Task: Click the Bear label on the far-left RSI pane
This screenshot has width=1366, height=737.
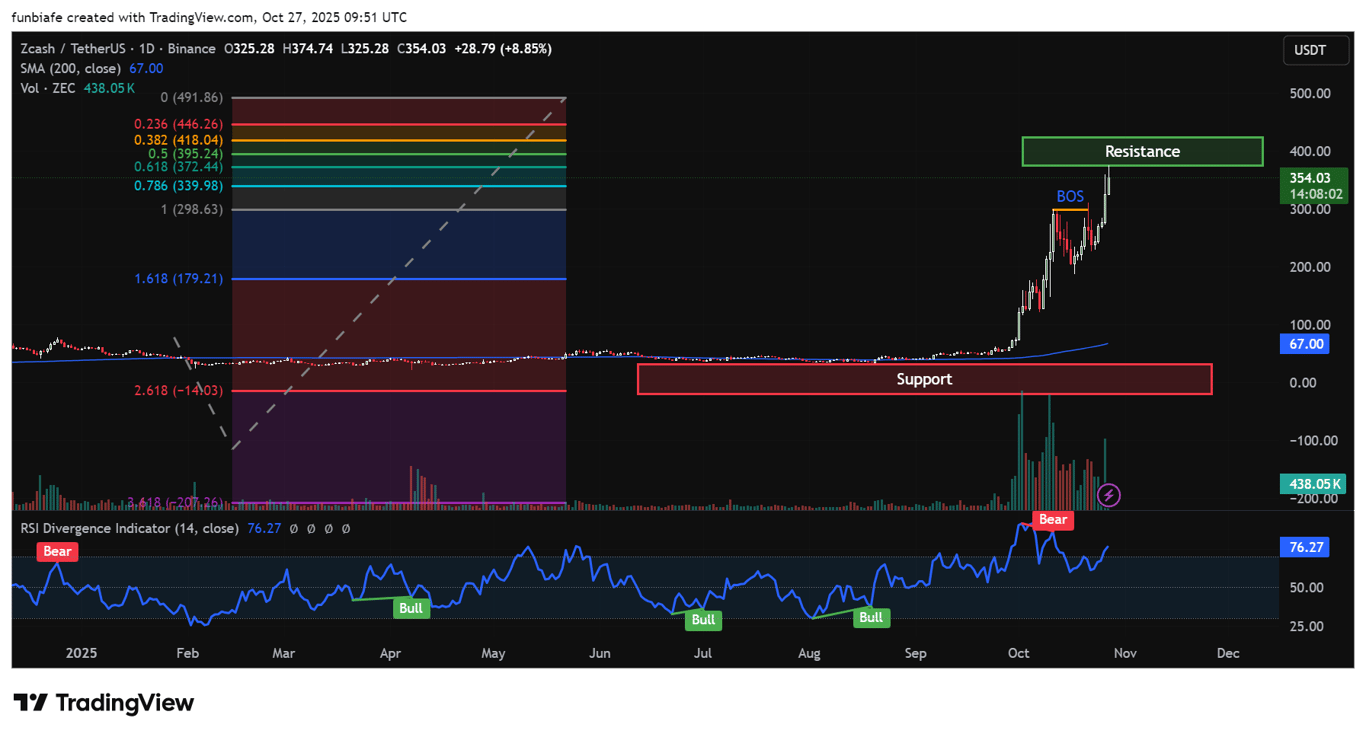Action: [57, 551]
